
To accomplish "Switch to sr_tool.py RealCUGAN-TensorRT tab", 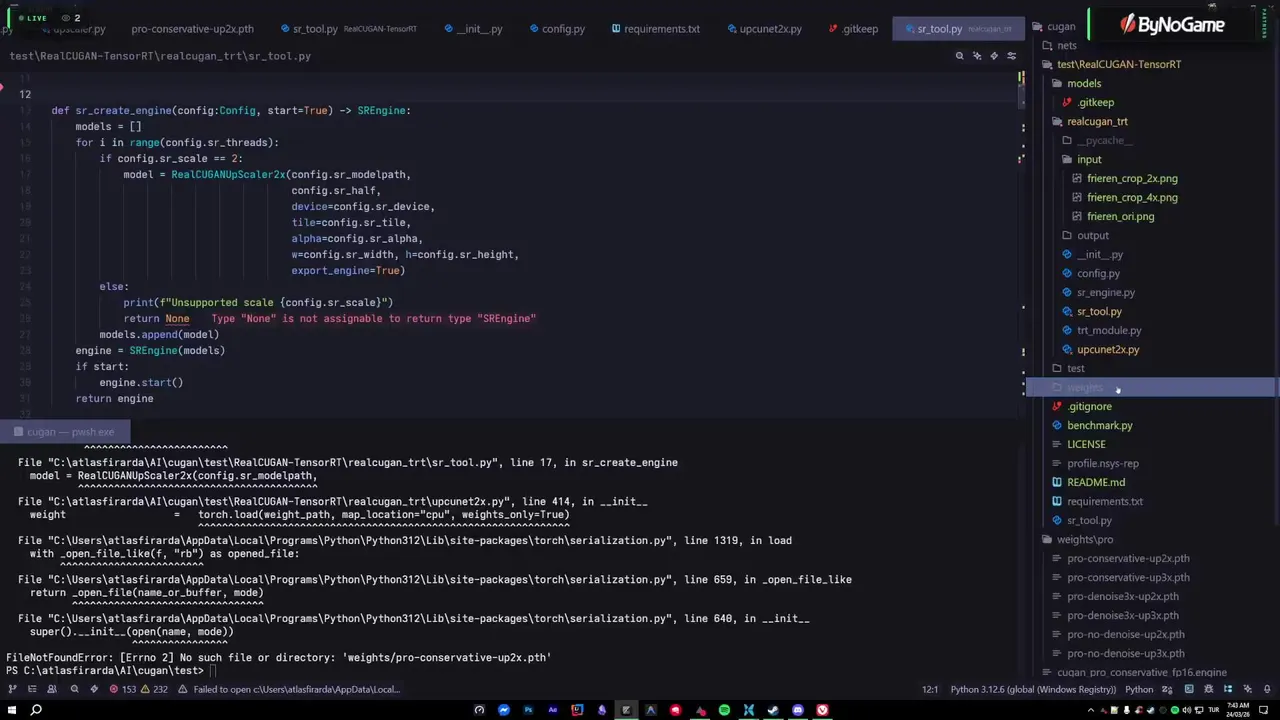I will pyautogui.click(x=348, y=29).
